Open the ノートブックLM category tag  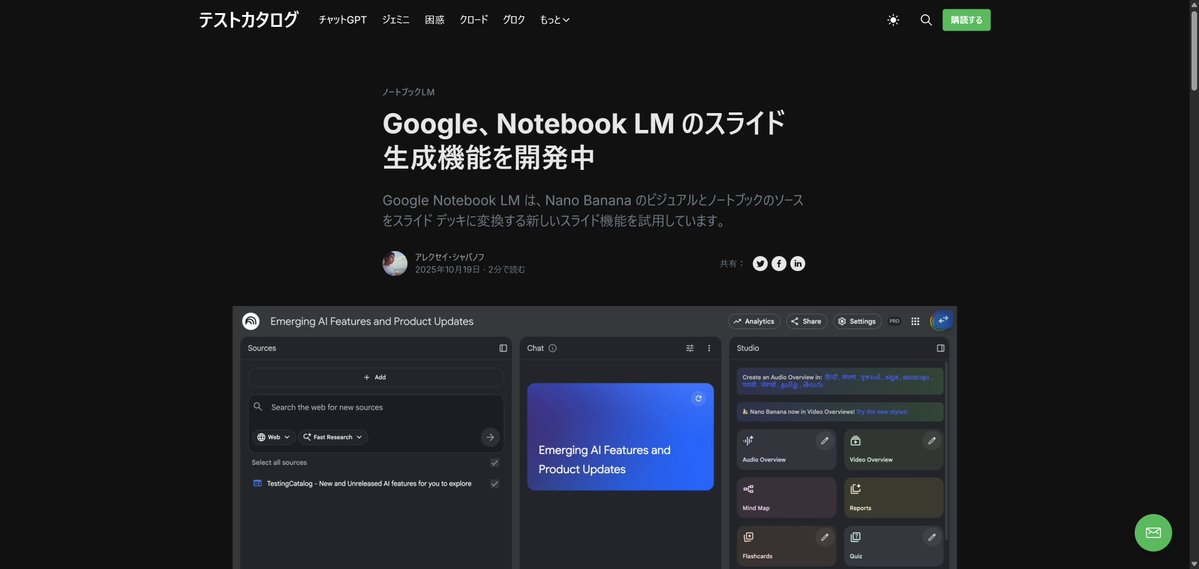(408, 92)
